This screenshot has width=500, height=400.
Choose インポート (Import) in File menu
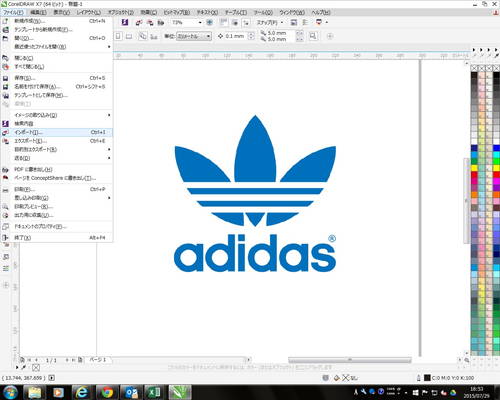57,132
